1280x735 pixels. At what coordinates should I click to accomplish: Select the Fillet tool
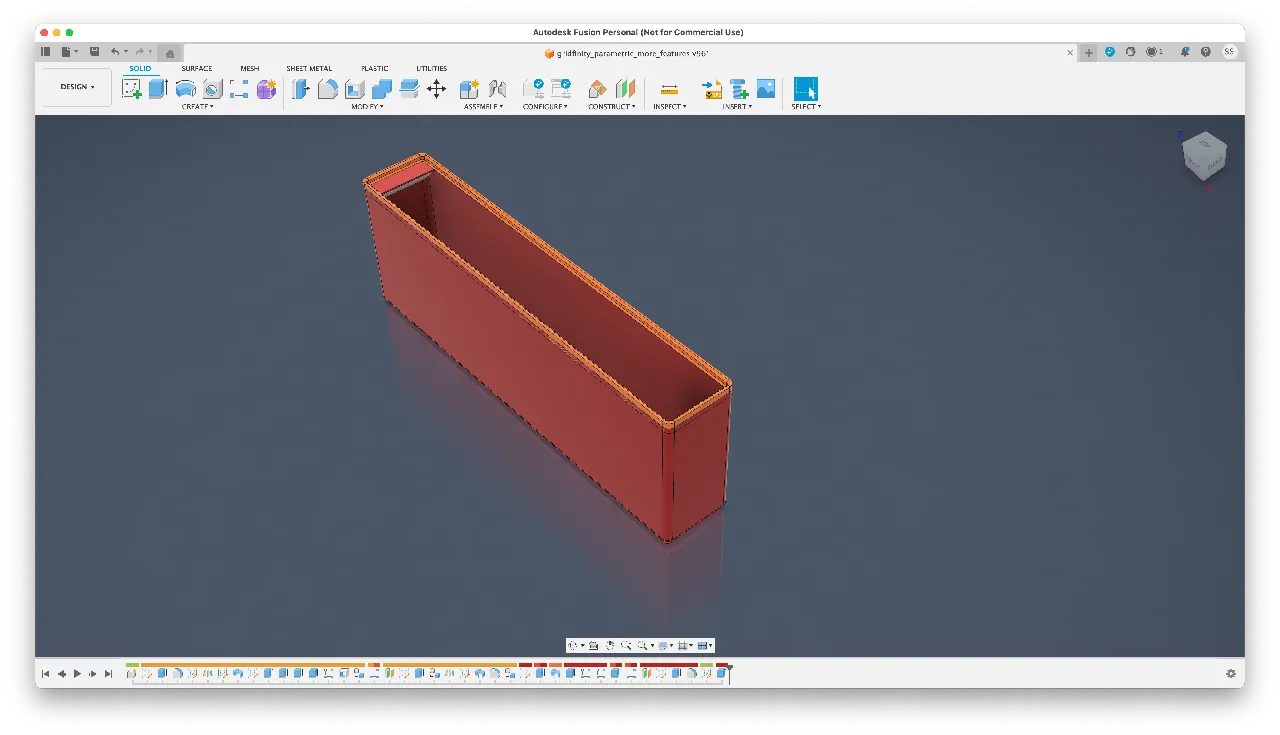click(x=328, y=89)
